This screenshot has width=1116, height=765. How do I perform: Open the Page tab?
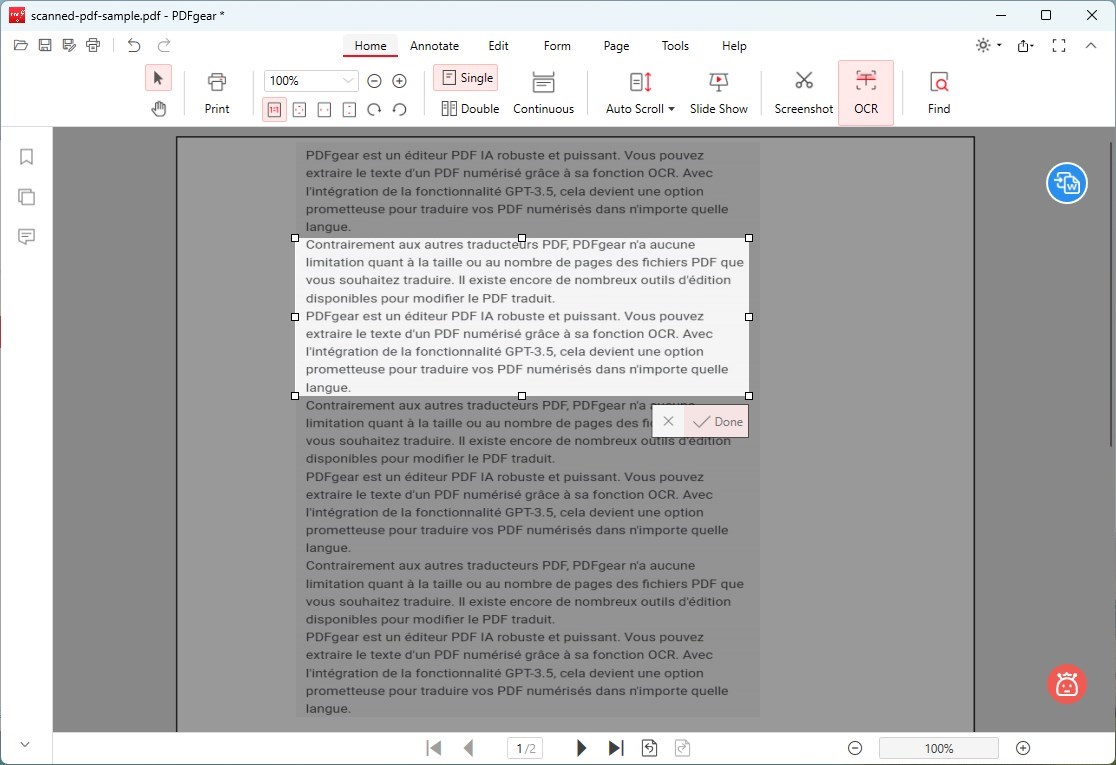[x=616, y=46]
